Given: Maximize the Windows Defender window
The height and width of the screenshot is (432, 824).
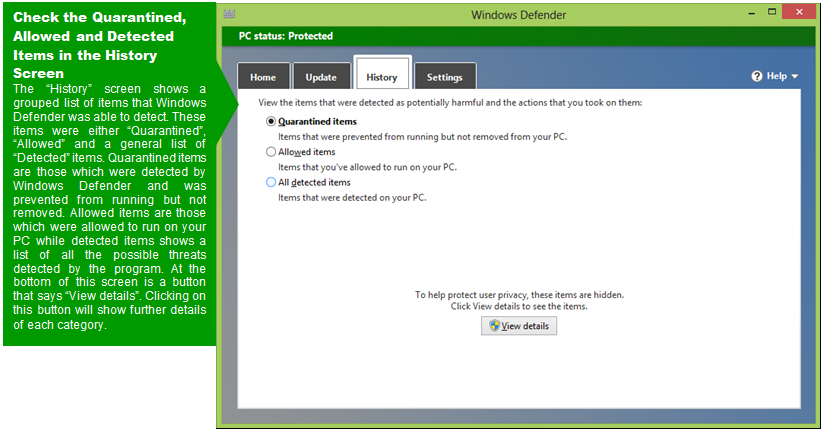Looking at the screenshot, I should (771, 12).
